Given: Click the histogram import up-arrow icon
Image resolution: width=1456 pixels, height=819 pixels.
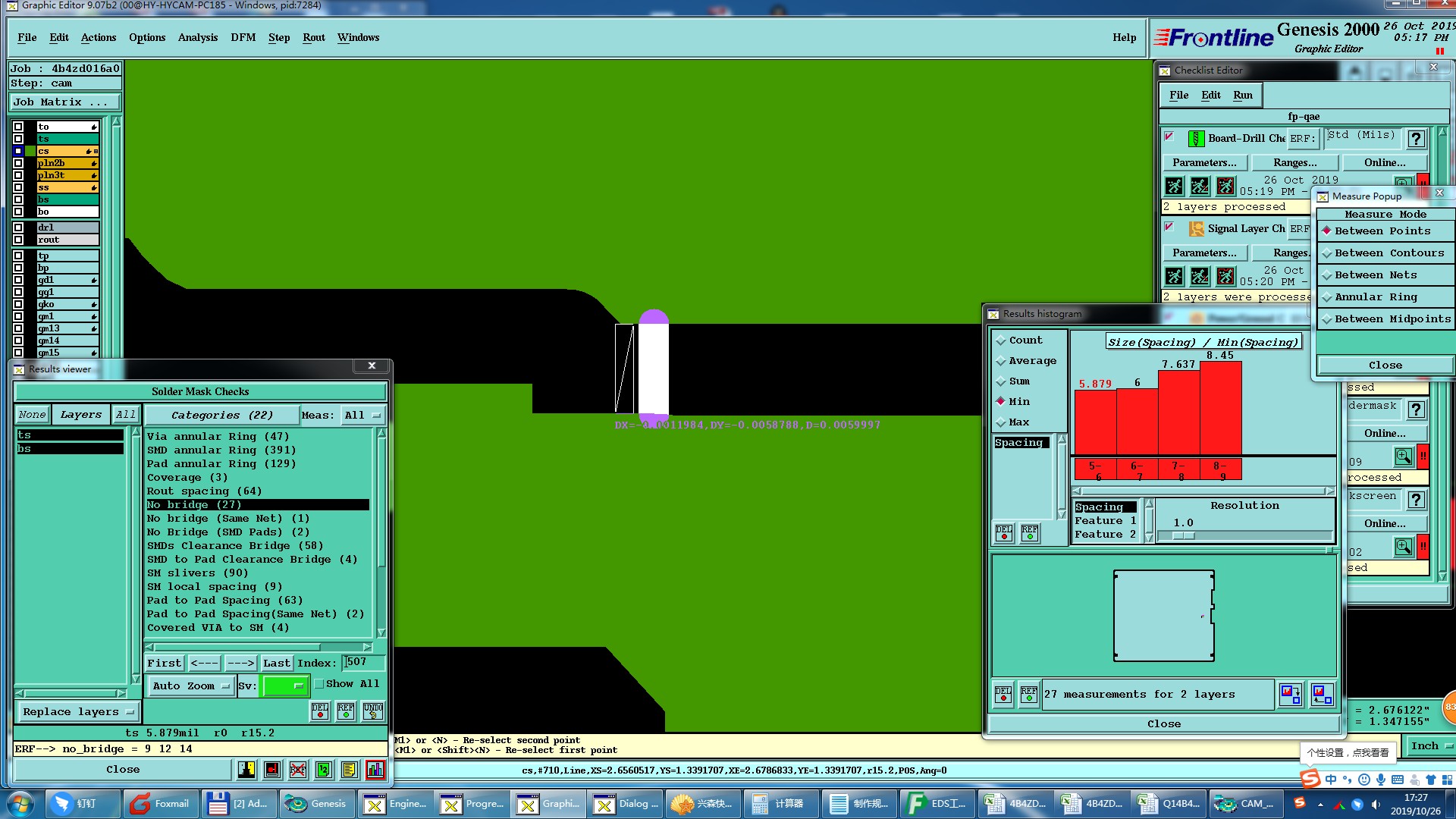Looking at the screenshot, I should [x=1322, y=694].
